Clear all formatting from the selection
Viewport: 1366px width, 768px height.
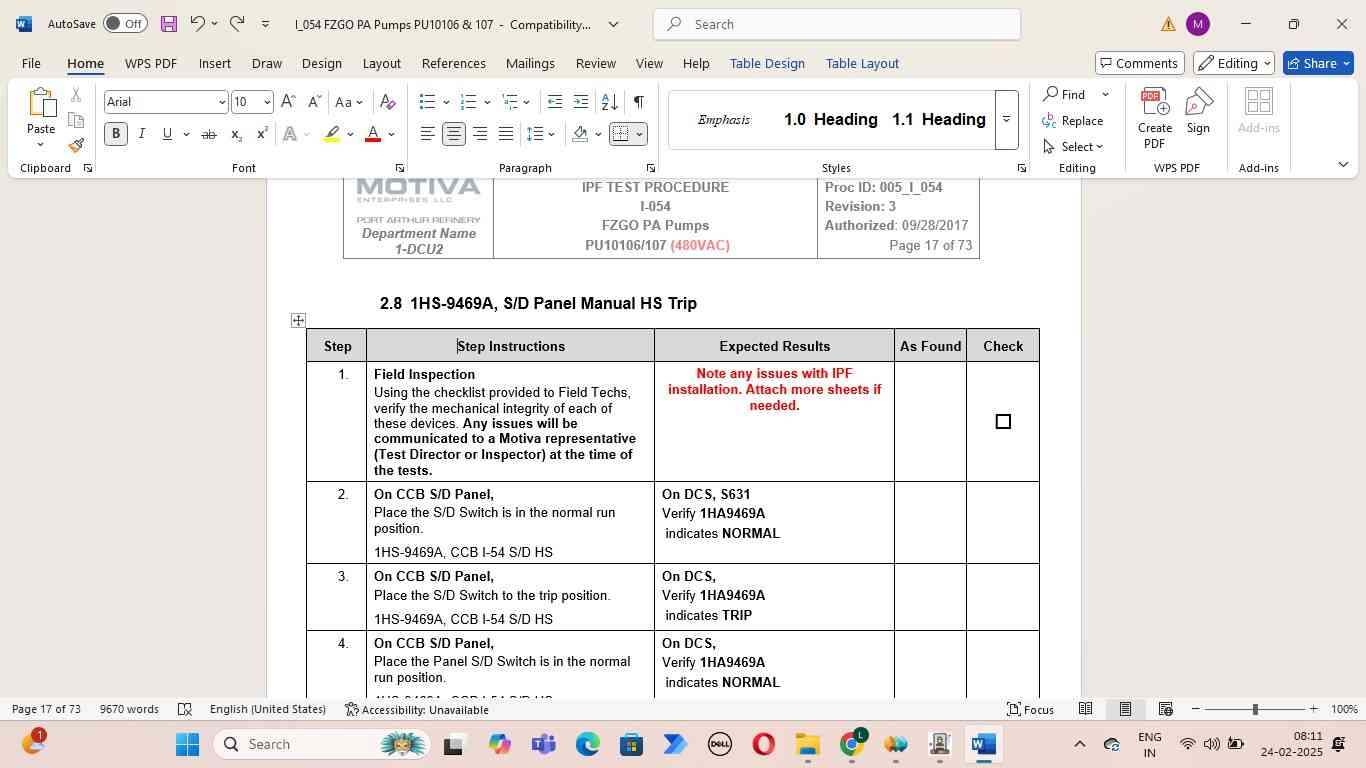[x=388, y=101]
